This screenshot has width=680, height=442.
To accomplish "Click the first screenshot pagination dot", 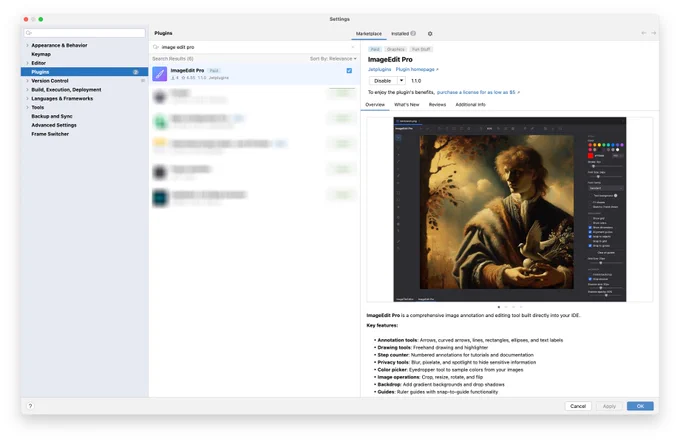I will (498, 307).
